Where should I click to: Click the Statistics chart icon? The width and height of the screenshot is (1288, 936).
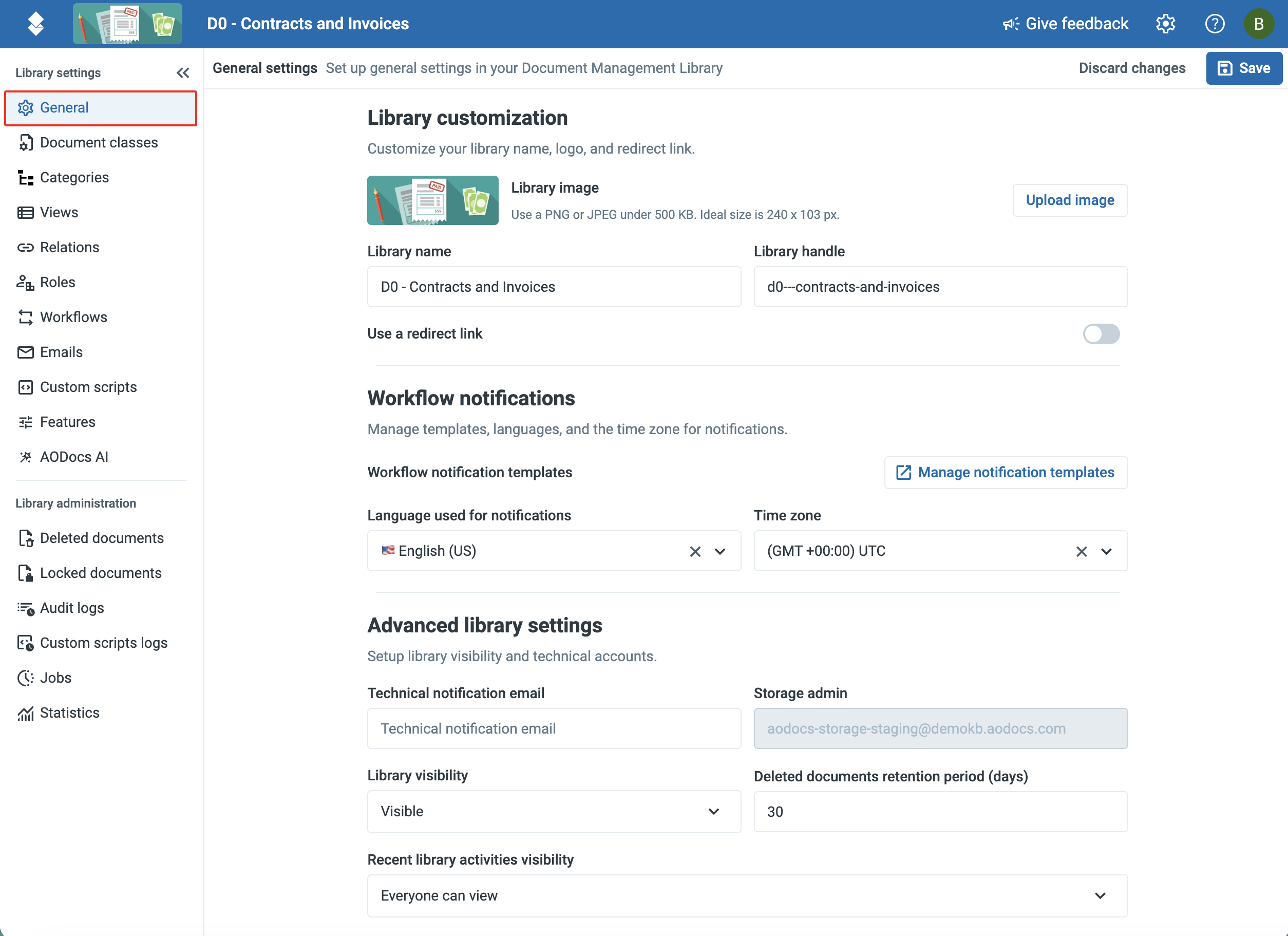click(x=26, y=714)
